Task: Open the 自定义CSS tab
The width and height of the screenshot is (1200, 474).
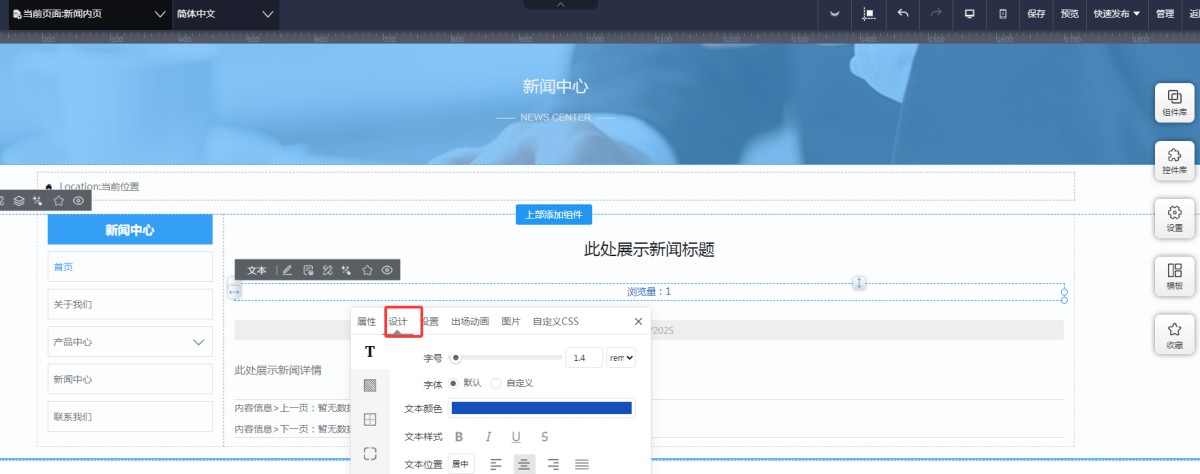Action: click(x=555, y=322)
